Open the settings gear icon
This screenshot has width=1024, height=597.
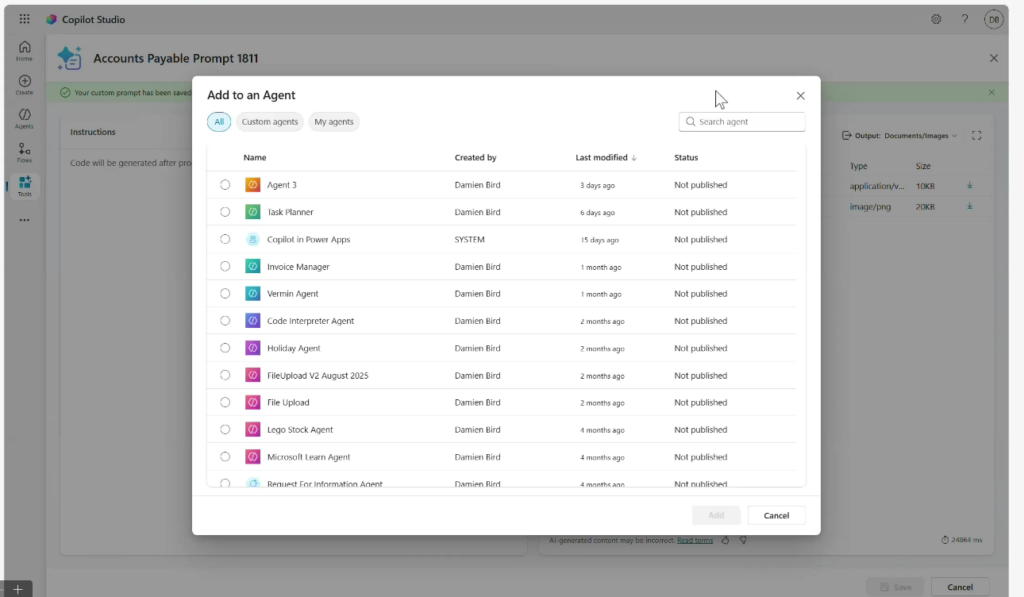[x=936, y=19]
